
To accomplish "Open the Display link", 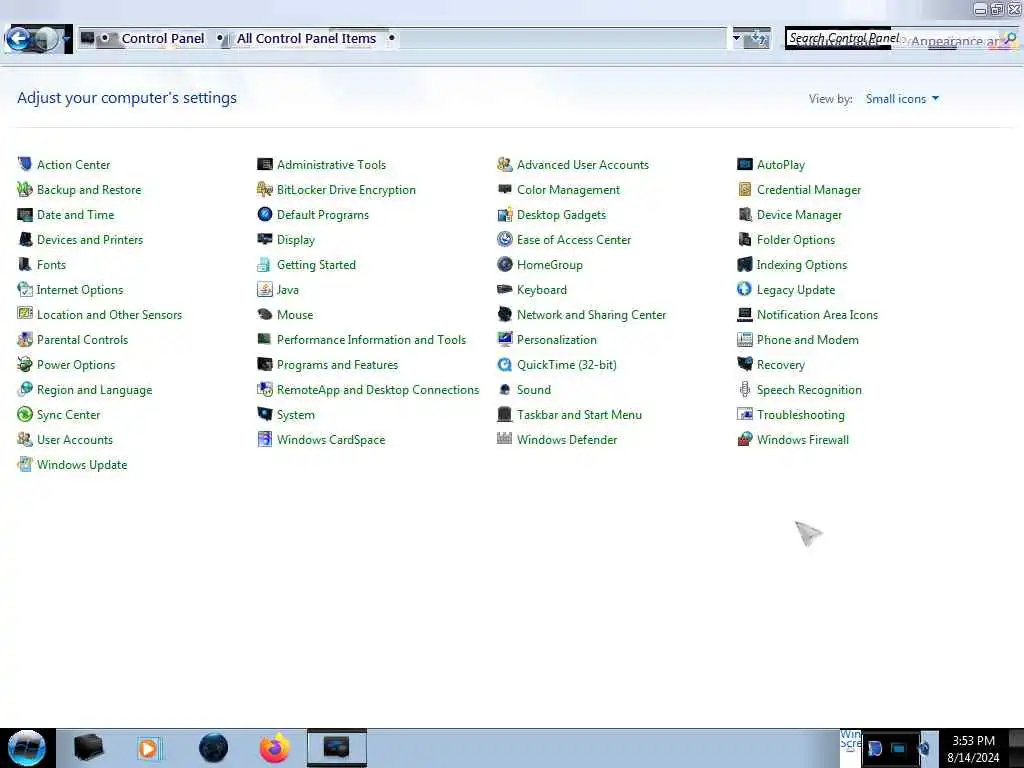I will pos(295,240).
